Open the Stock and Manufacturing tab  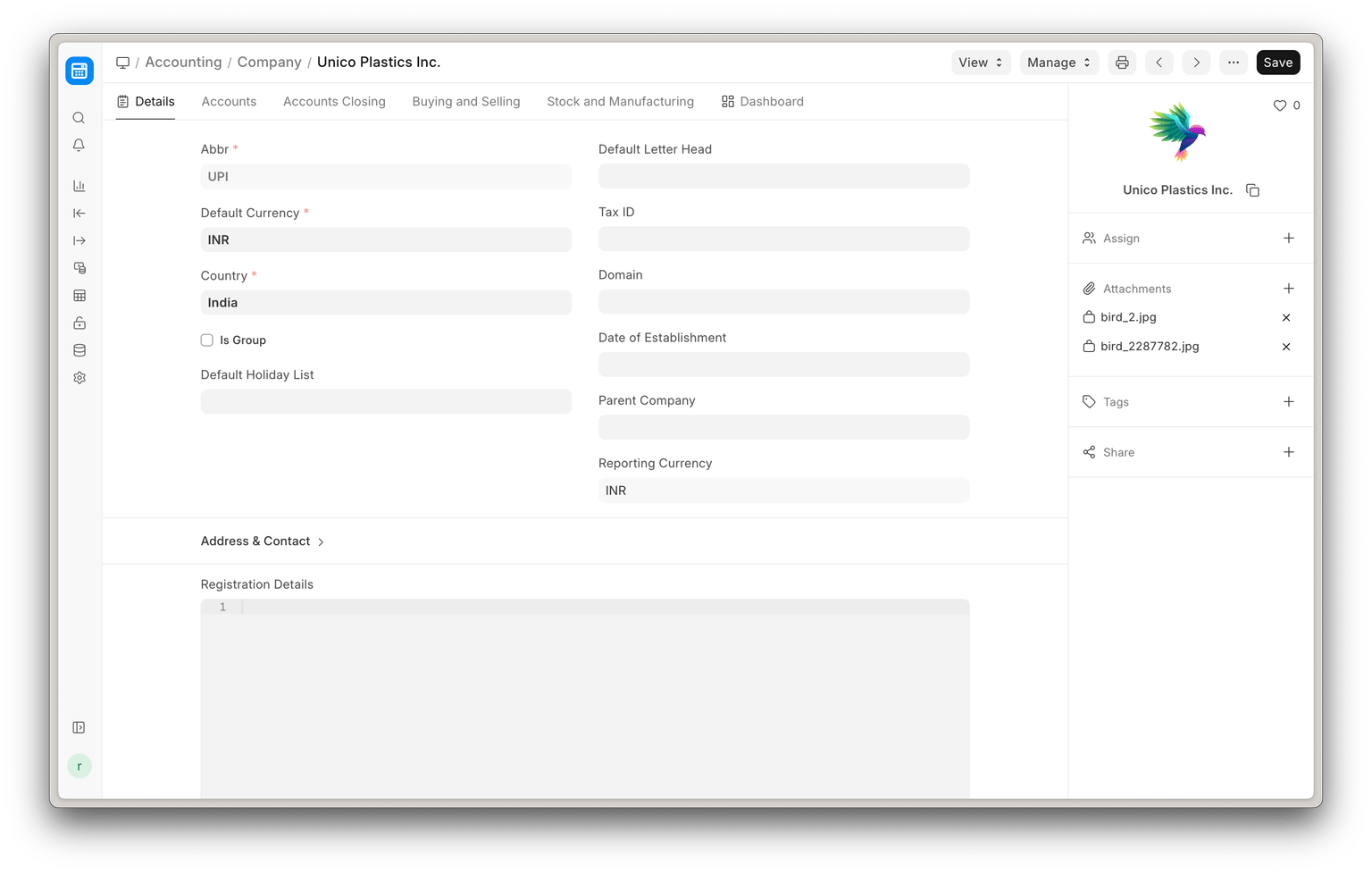620,102
